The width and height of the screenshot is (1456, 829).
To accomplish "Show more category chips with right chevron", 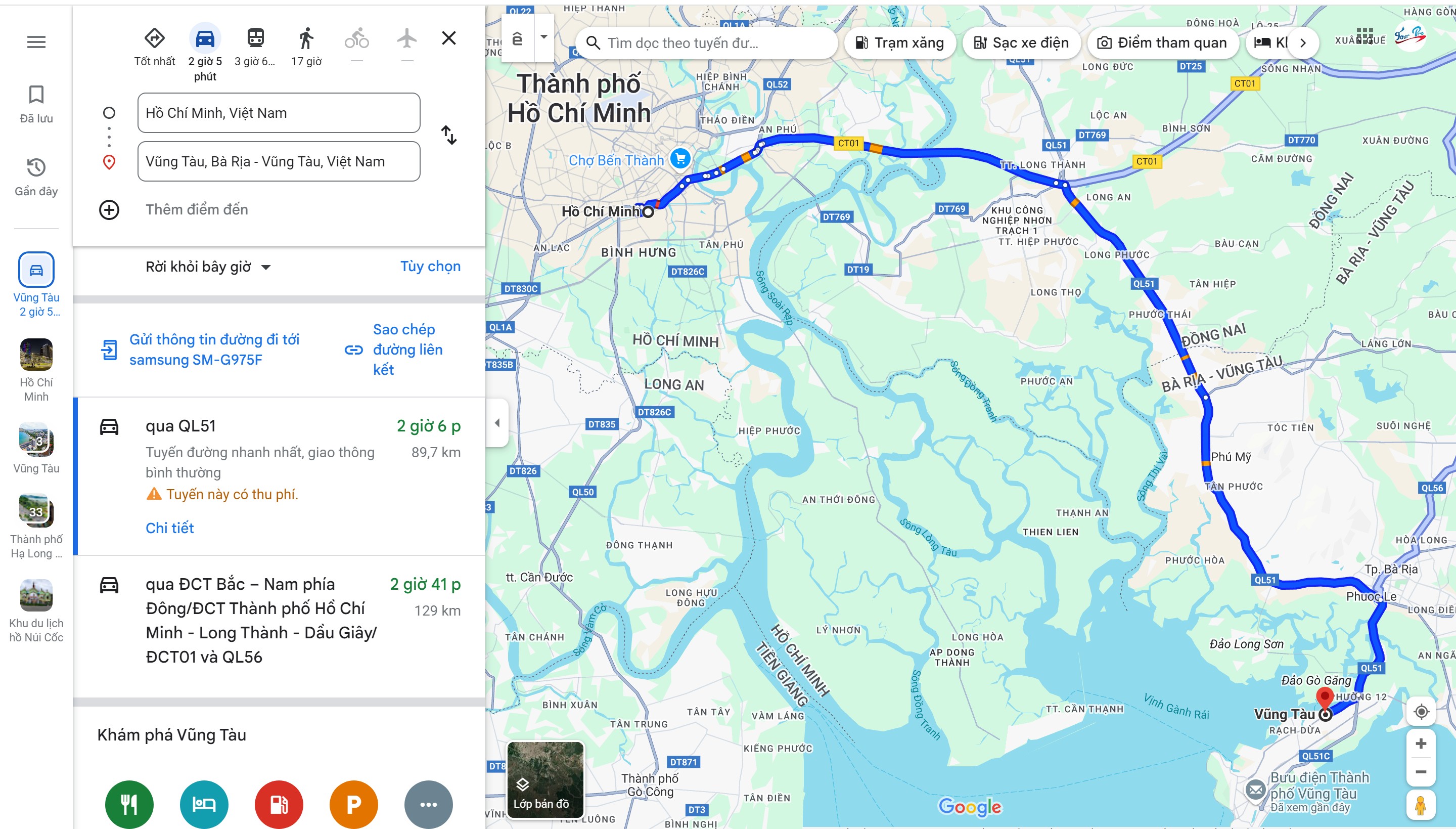I will click(1303, 42).
